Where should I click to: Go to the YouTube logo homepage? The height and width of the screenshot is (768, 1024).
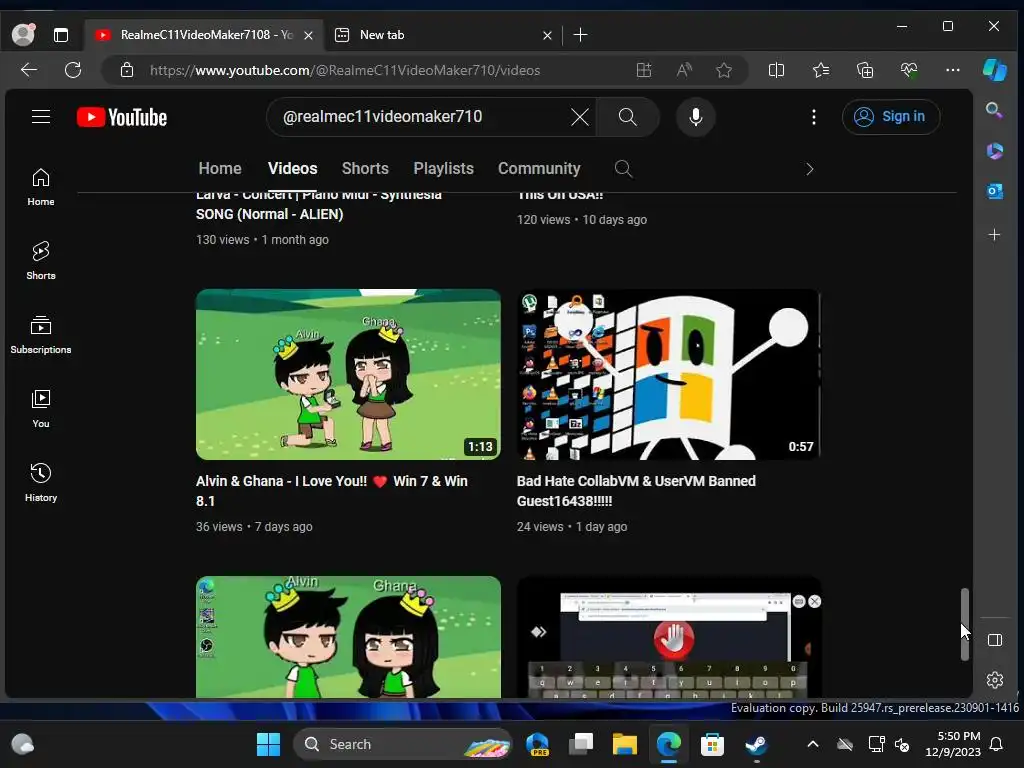click(x=121, y=118)
